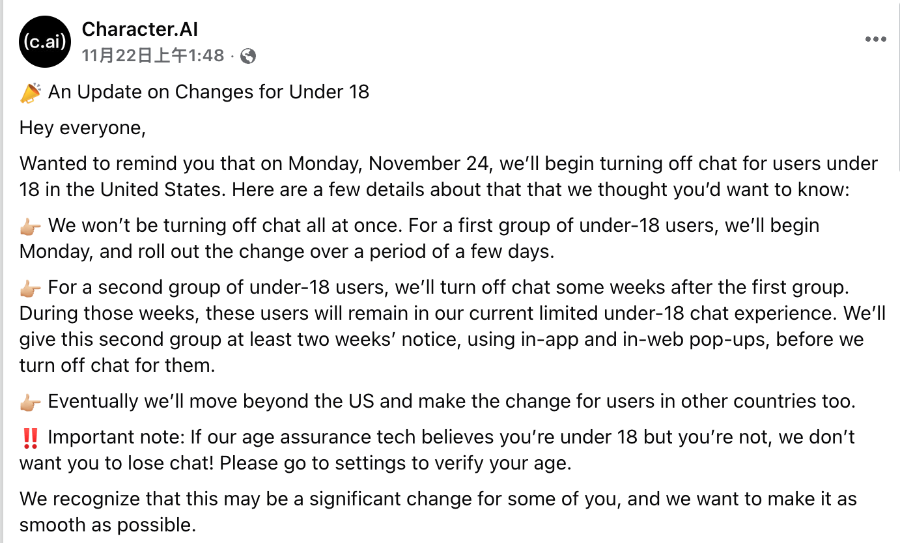Image resolution: width=900 pixels, height=543 pixels.
Task: Open the Character.AI page name link
Action: pyautogui.click(x=140, y=30)
